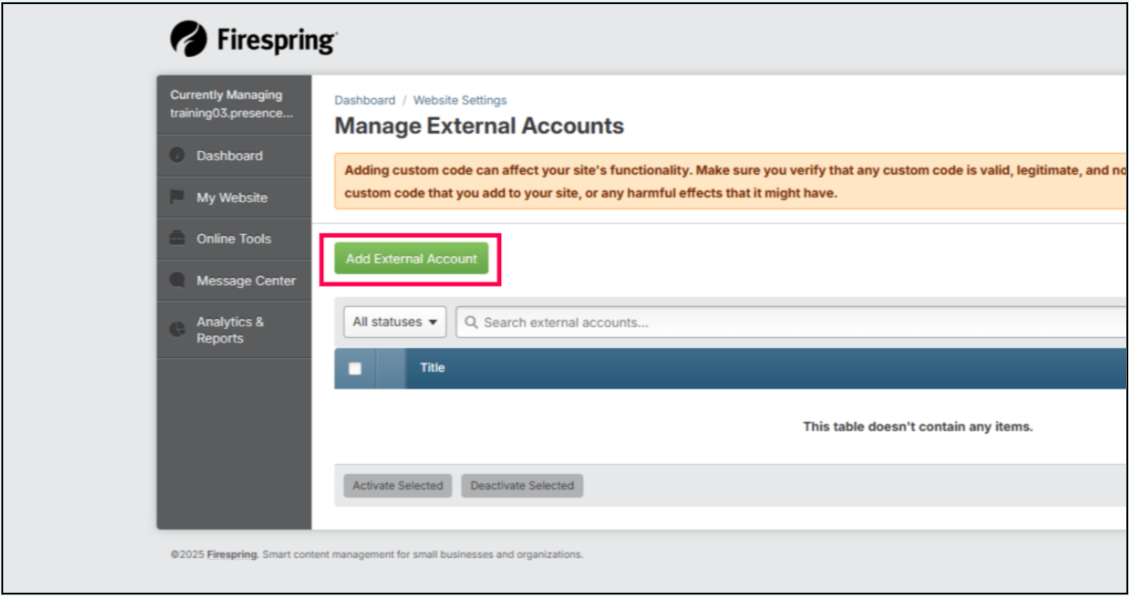Tick the select-all checkbox in the table header
The height and width of the screenshot is (596, 1129).
pyautogui.click(x=354, y=368)
